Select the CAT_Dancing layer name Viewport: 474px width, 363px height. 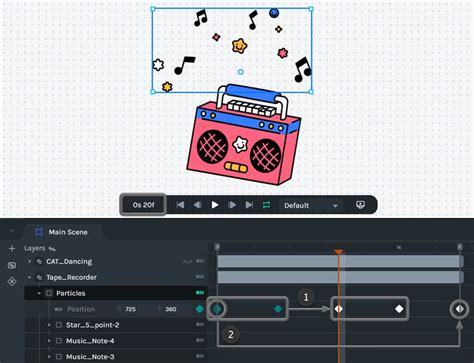coord(69,261)
